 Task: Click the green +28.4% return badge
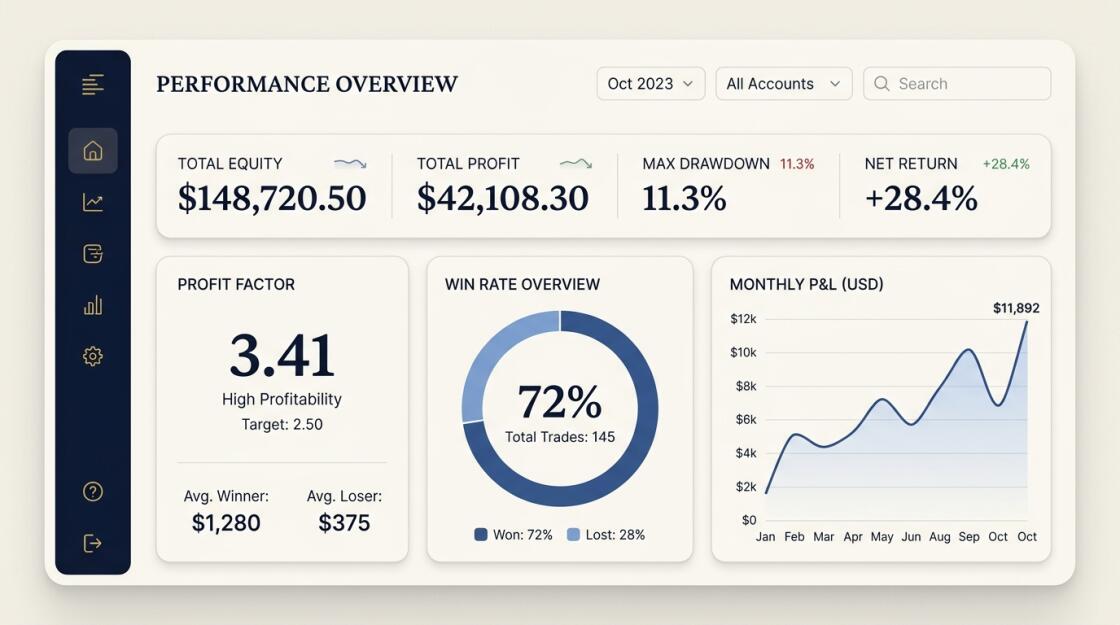[x=1006, y=164]
